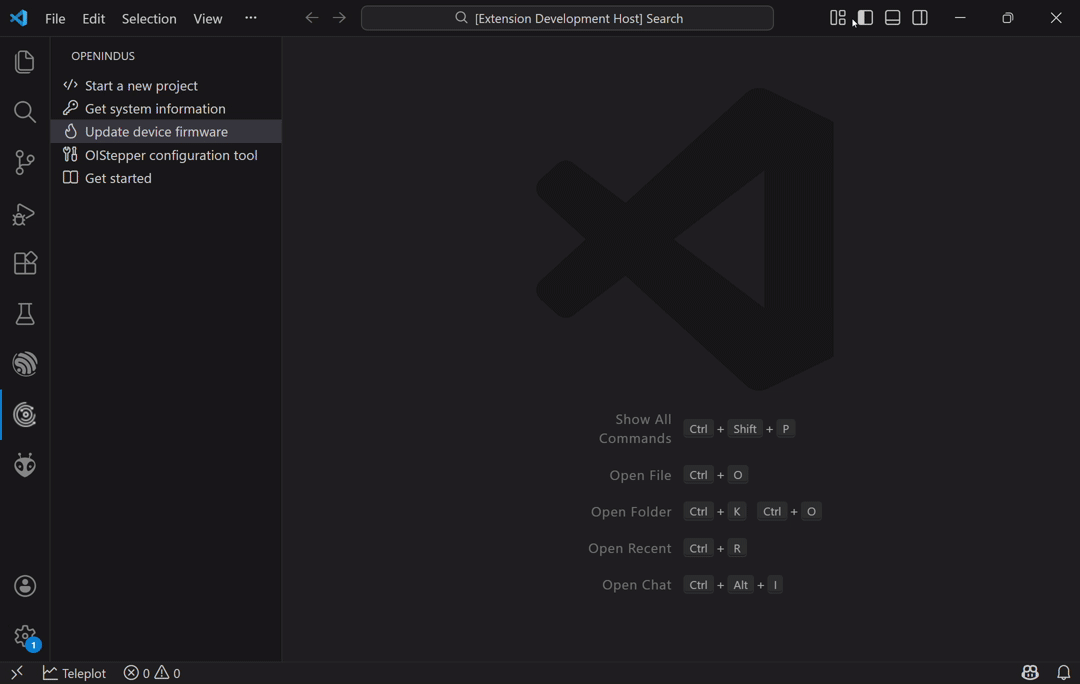This screenshot has width=1080, height=684.
Task: Open the Source Control view
Action: click(x=25, y=162)
